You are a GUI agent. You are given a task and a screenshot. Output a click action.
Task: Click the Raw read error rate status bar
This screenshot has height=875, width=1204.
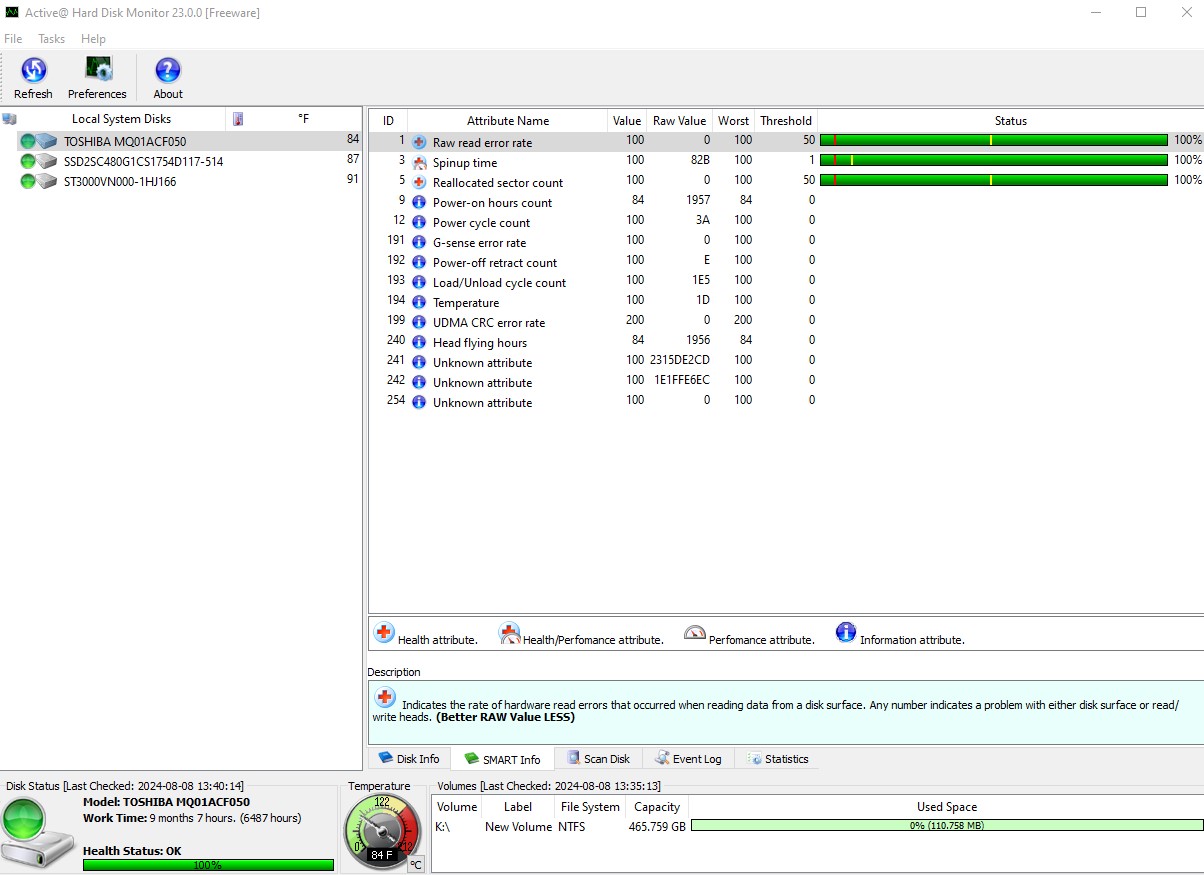[x=993, y=141]
